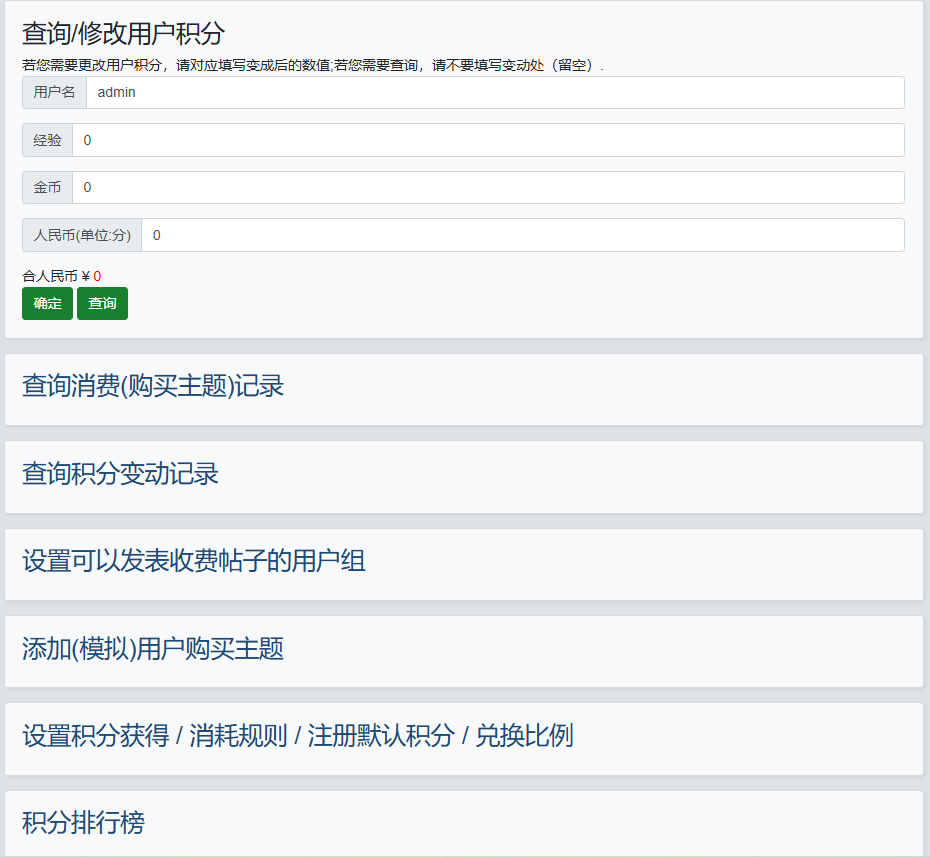930x857 pixels.
Task: Expand the 查询消费(购买主题)记录 section
Action: coord(153,386)
